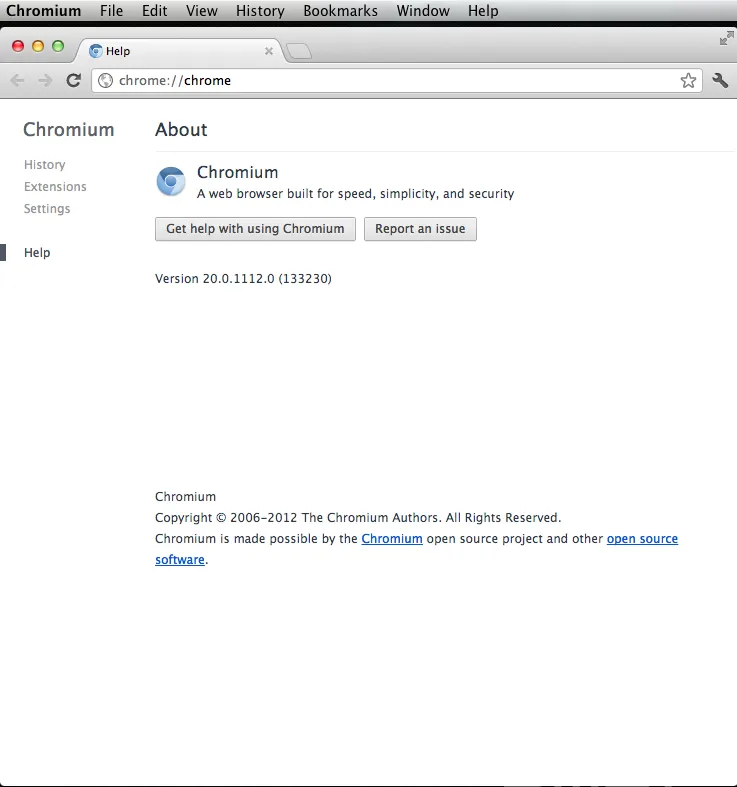
Task: Enter fullscreen using top-right arrows icon
Action: (x=726, y=38)
